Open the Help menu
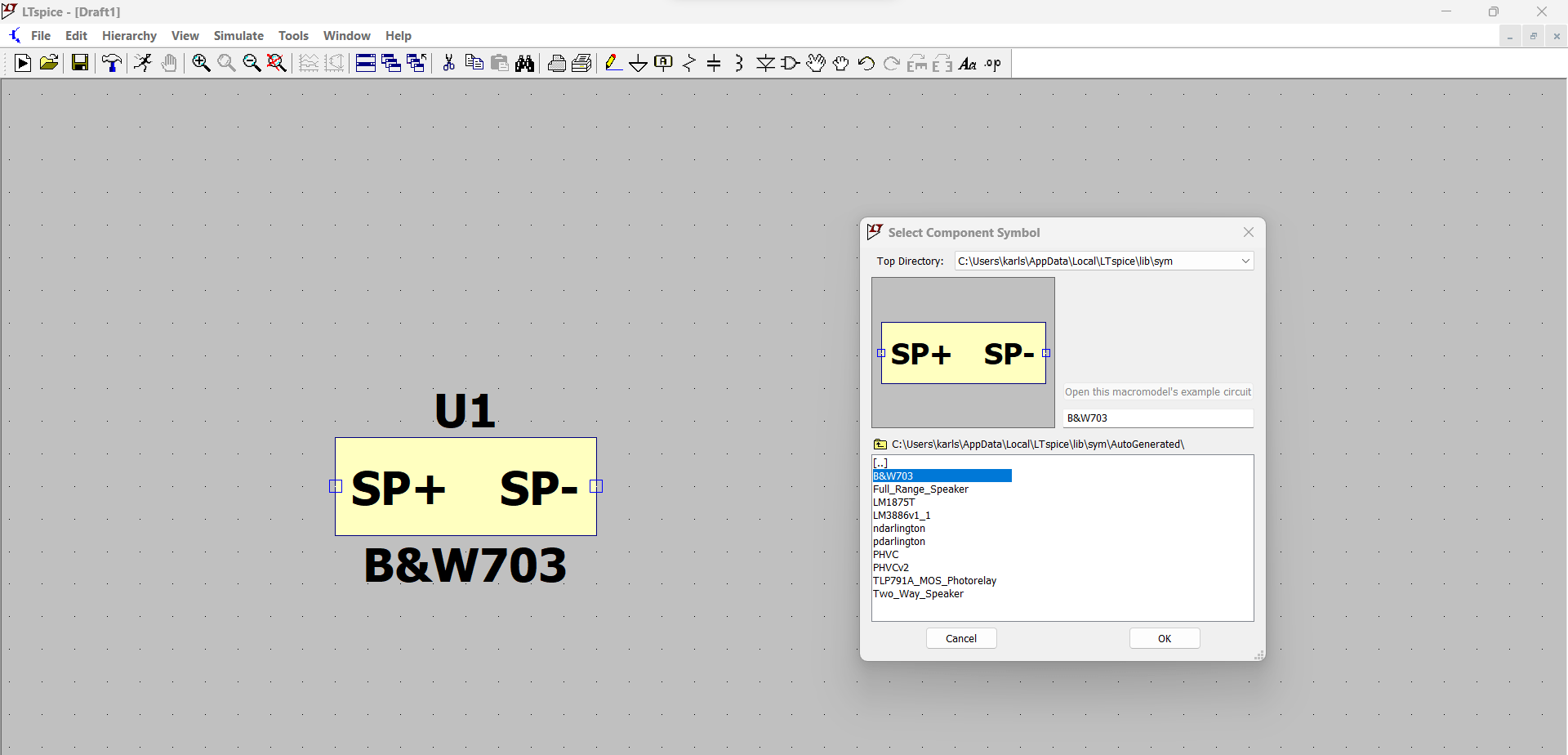 point(399,36)
